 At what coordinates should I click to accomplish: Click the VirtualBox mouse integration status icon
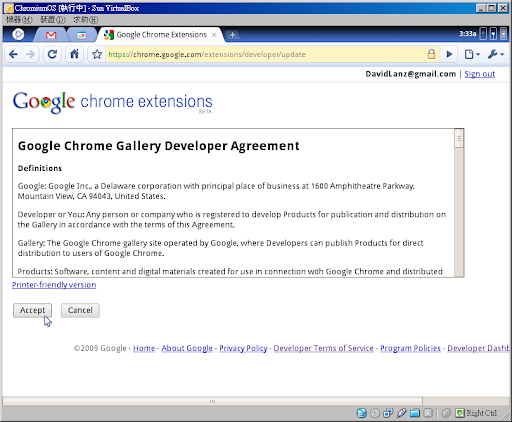[x=446, y=413]
